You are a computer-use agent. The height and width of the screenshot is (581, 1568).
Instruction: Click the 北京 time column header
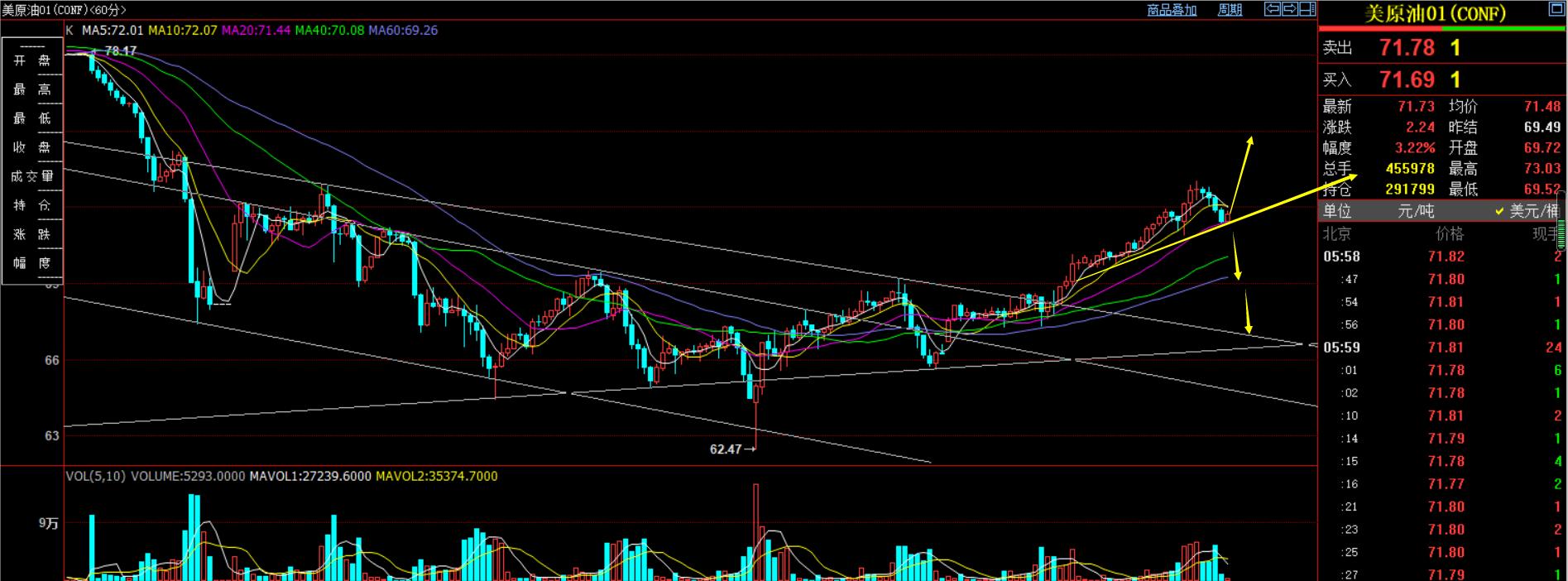tap(1337, 233)
